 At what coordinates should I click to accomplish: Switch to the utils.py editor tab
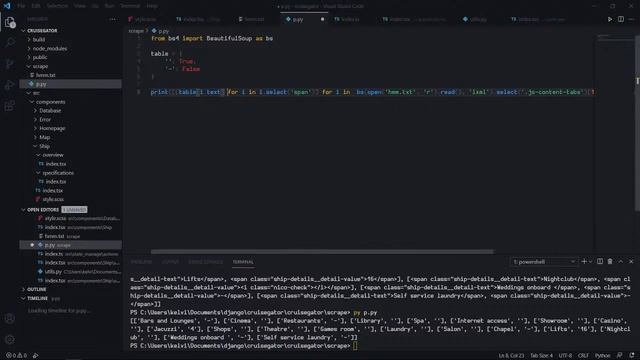(x=478, y=19)
